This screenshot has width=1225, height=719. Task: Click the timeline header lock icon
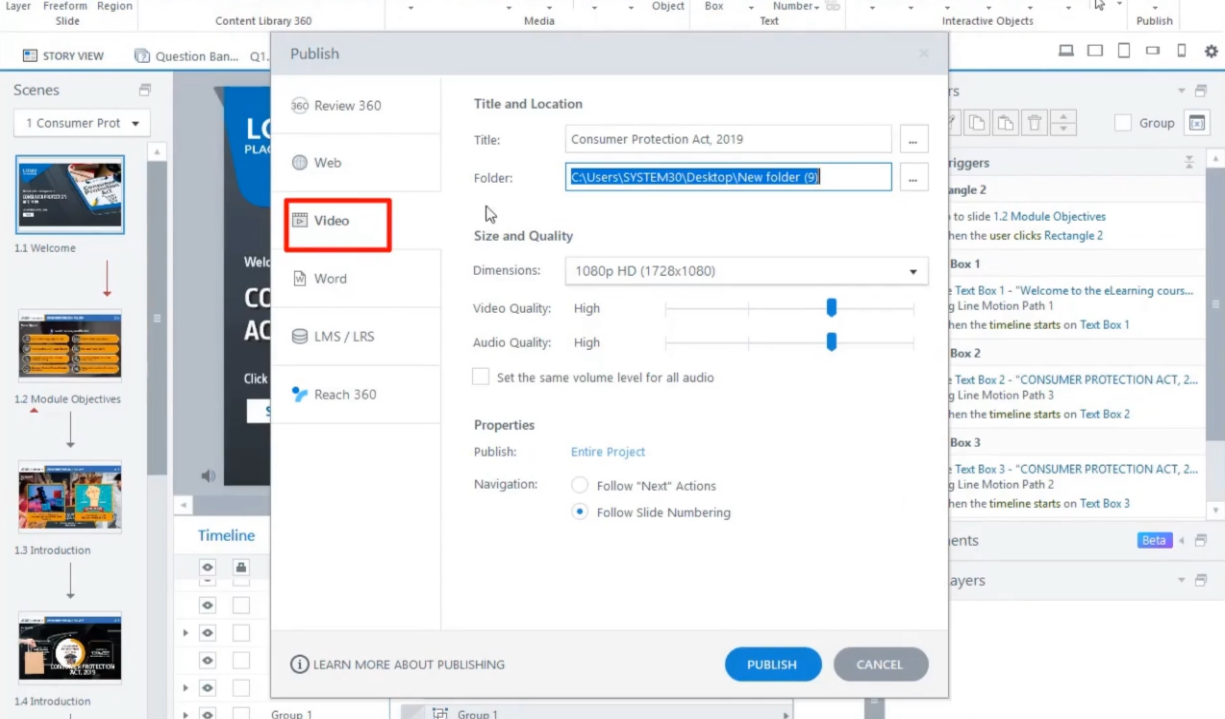pyautogui.click(x=240, y=567)
